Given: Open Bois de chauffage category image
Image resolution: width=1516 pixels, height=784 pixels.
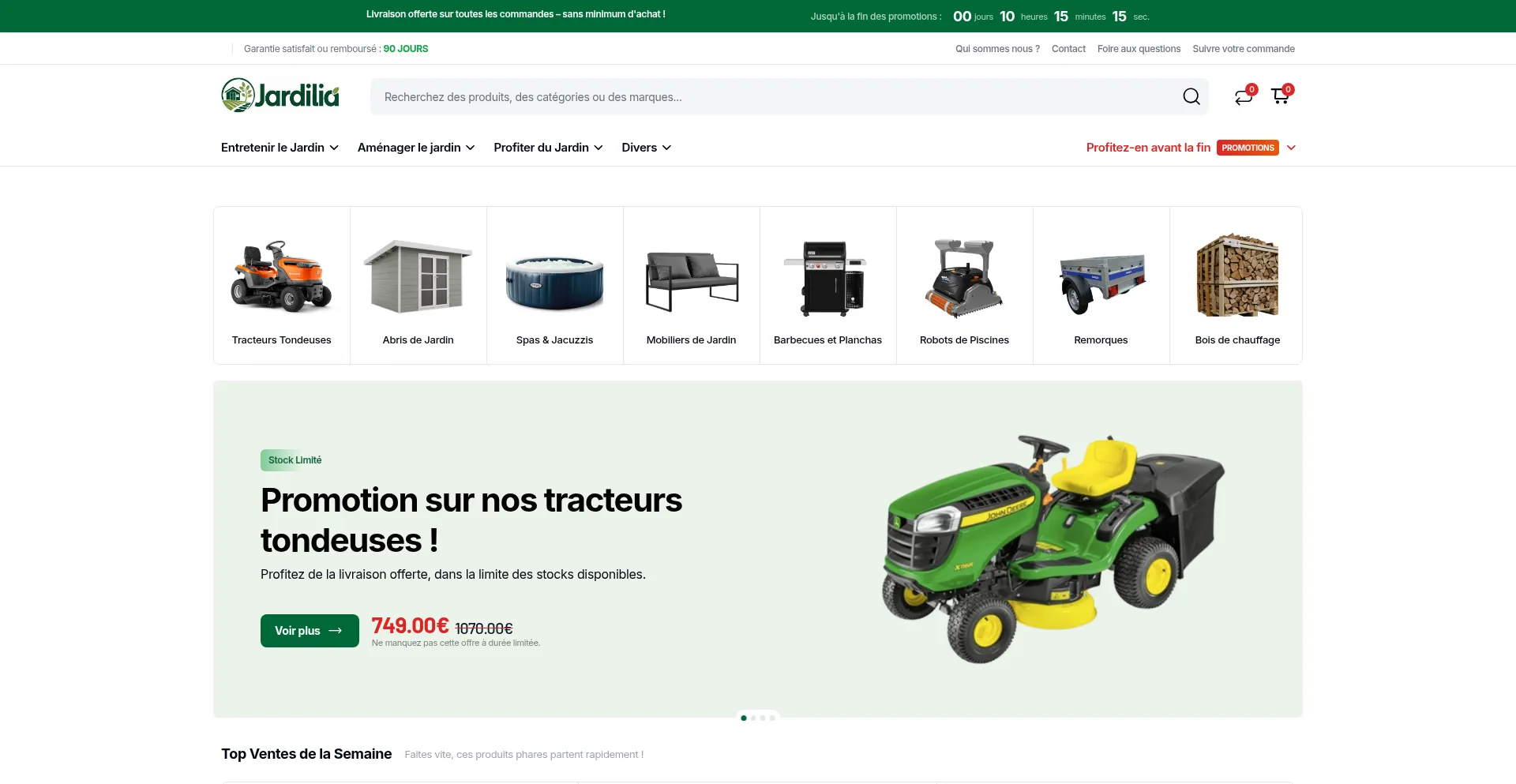Looking at the screenshot, I should (1237, 276).
